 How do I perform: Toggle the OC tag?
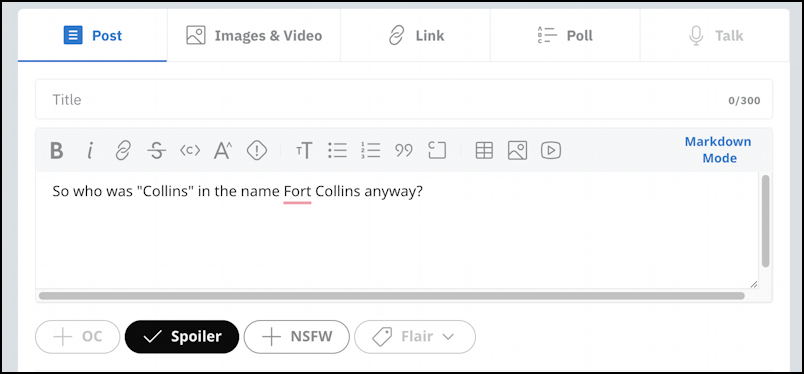[77, 337]
